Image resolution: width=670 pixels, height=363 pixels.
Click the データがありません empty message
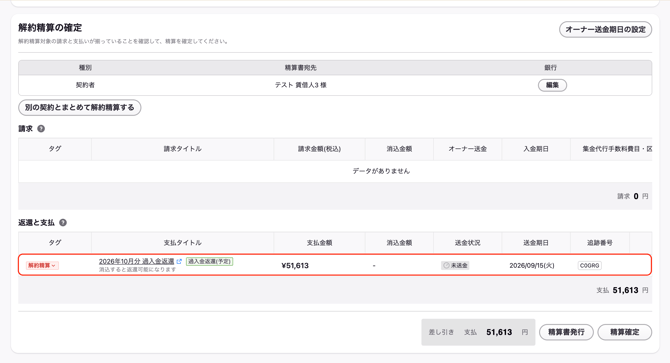381,171
